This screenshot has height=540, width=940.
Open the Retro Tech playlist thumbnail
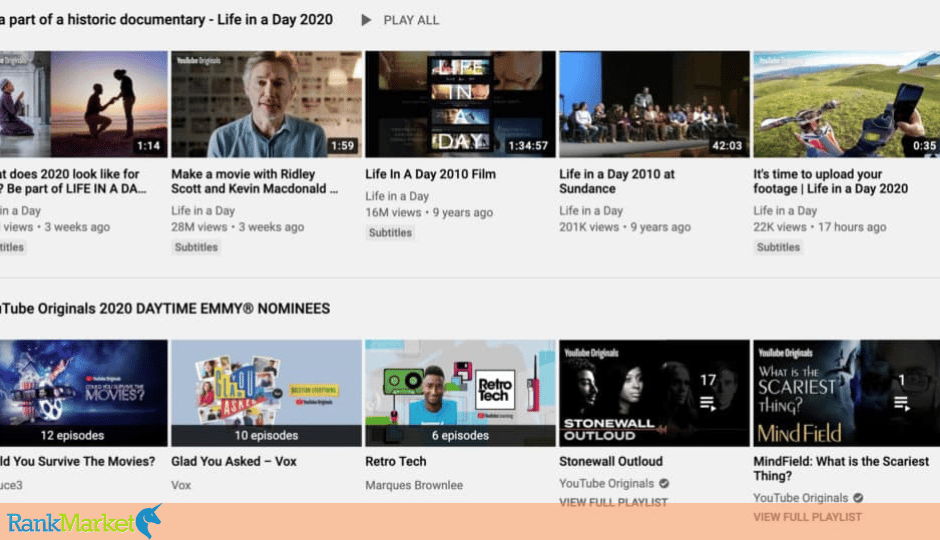[x=460, y=393]
